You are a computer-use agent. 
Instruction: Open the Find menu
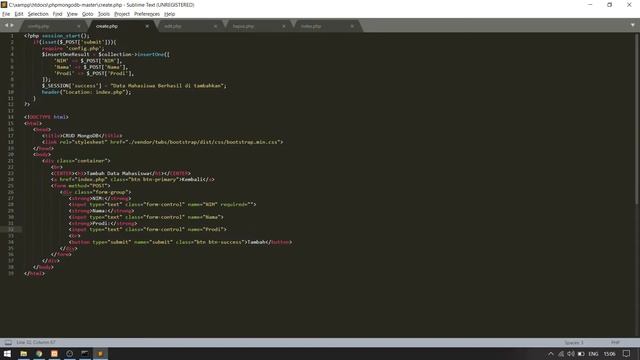click(58, 14)
